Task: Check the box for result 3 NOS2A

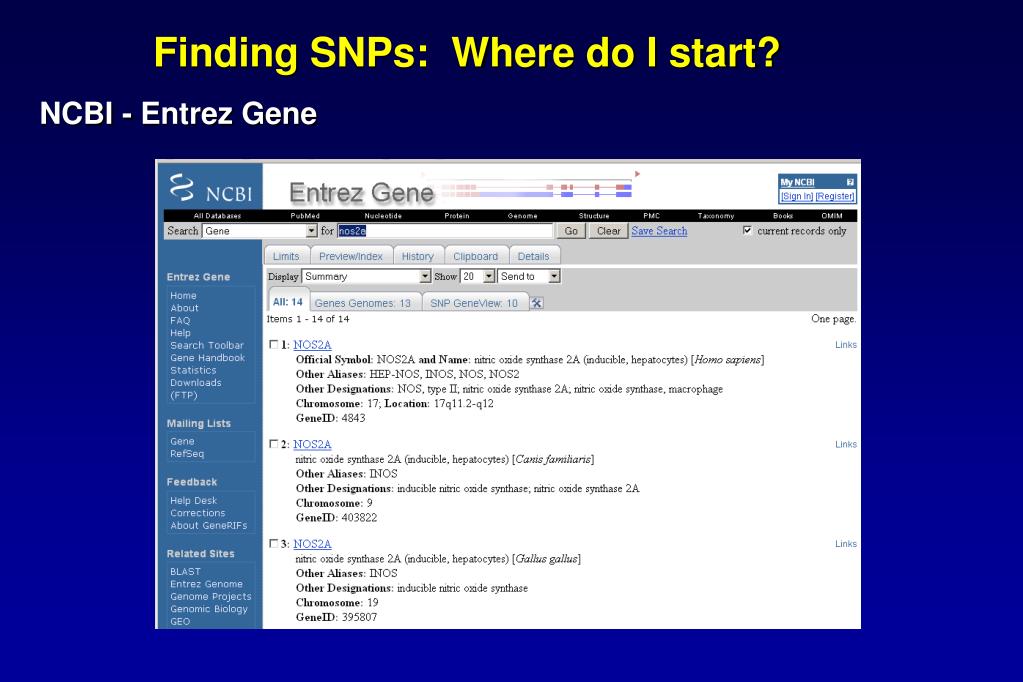Action: [273, 543]
